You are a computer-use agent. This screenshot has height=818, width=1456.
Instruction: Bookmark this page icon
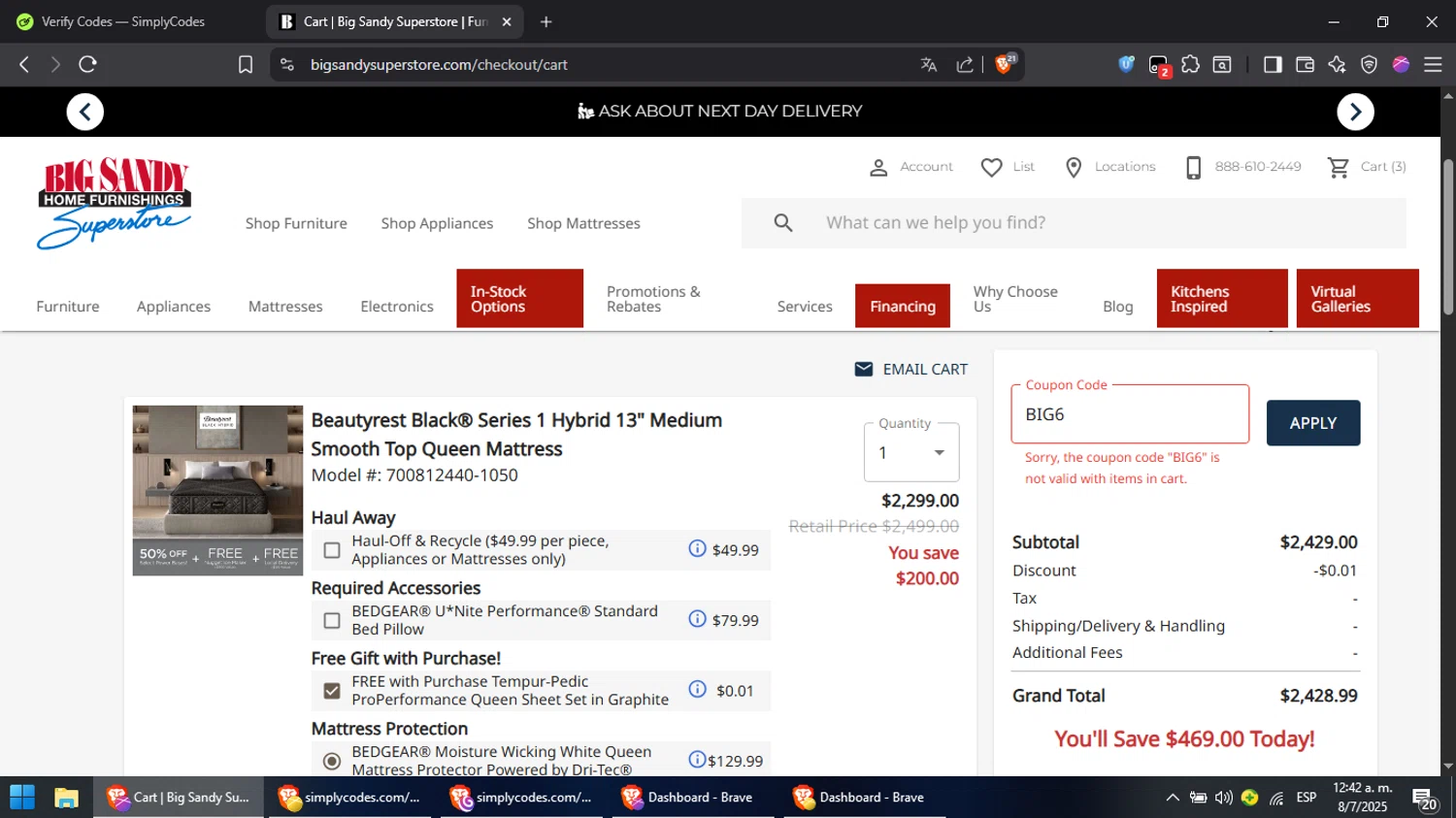pyautogui.click(x=246, y=64)
